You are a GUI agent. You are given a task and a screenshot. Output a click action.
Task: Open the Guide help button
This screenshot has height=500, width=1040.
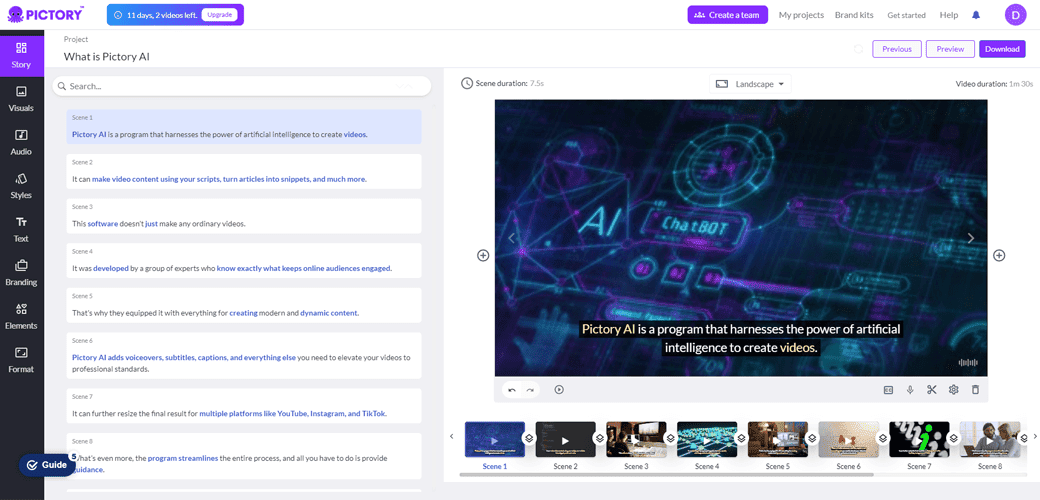pyautogui.click(x=47, y=465)
